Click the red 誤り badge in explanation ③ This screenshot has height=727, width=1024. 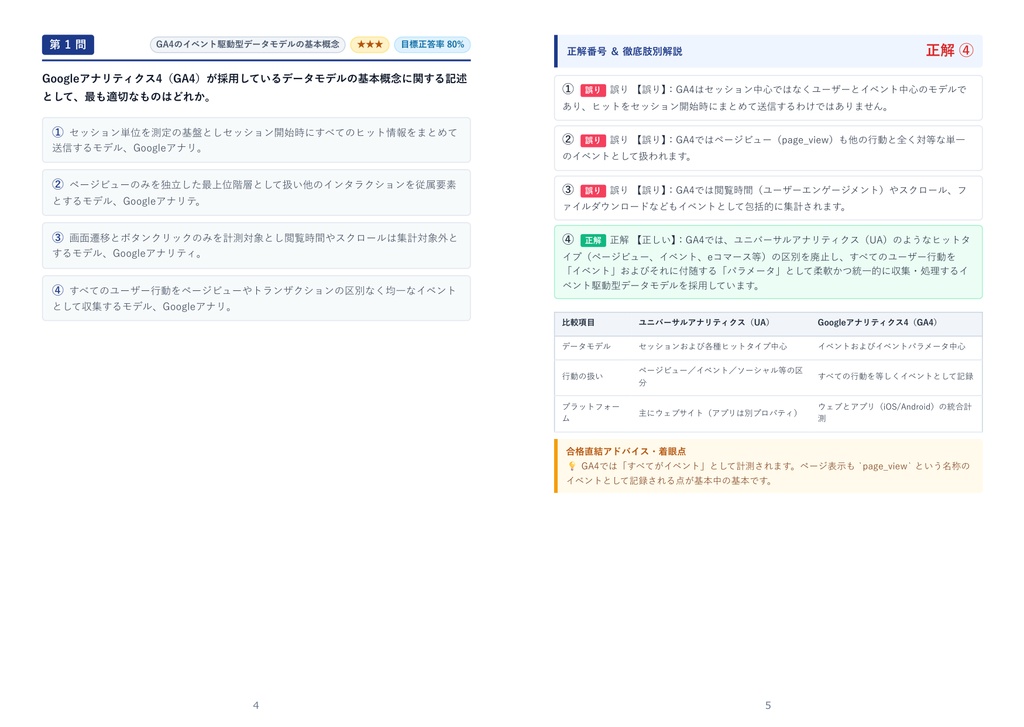[592, 190]
